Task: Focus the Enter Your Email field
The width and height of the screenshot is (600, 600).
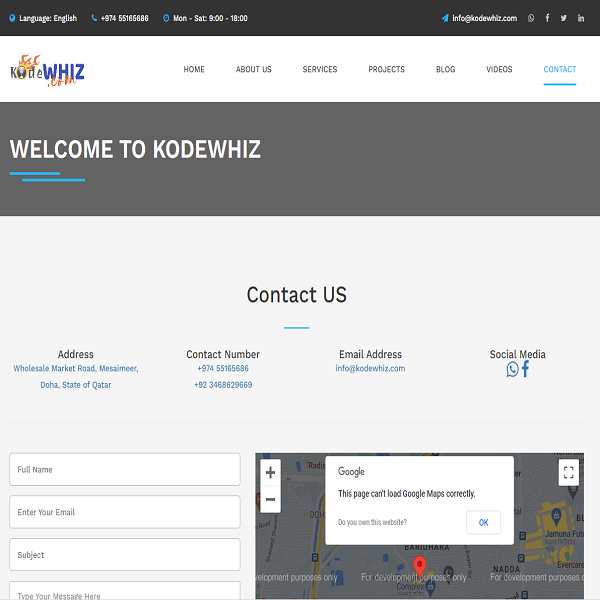Action: click(125, 512)
